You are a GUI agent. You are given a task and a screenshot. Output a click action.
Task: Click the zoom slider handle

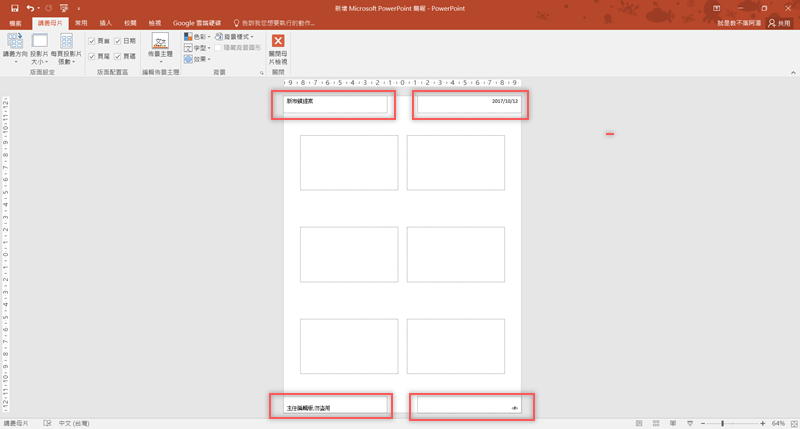pos(722,423)
